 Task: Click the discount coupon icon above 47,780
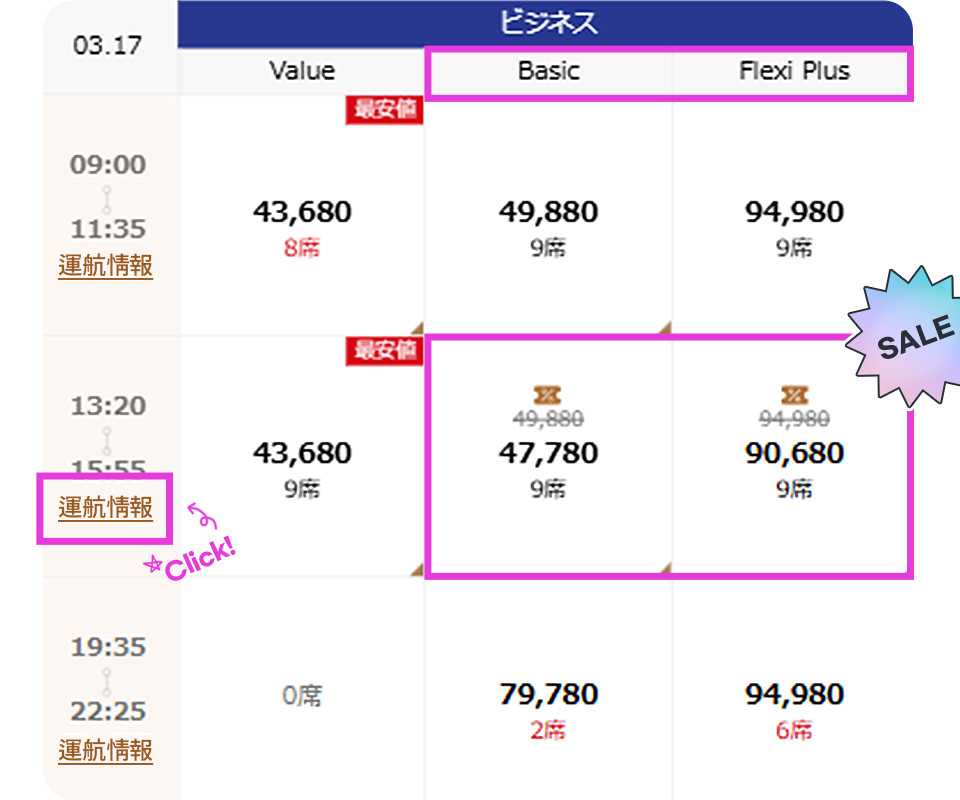point(548,396)
